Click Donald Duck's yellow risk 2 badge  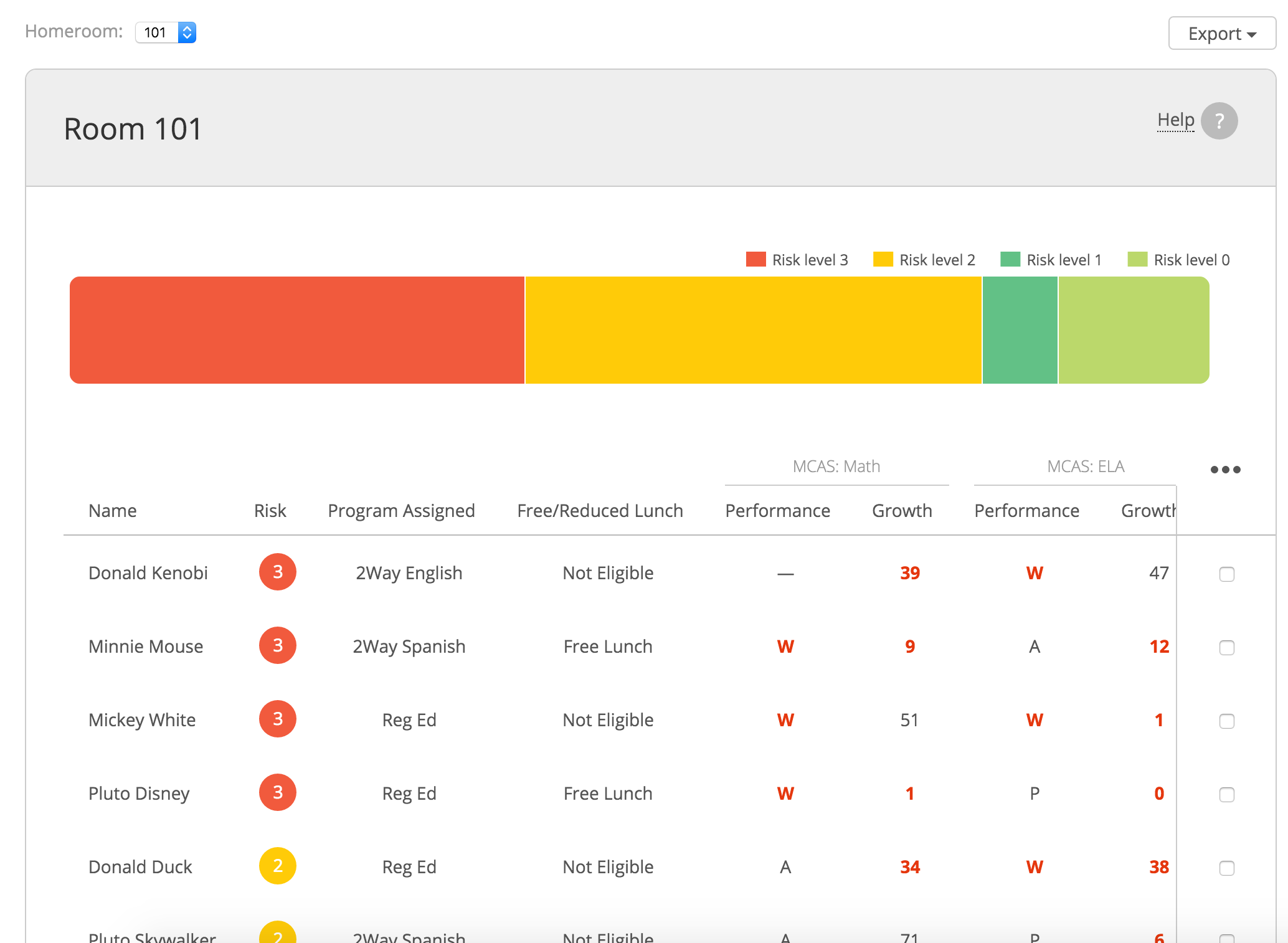click(278, 866)
